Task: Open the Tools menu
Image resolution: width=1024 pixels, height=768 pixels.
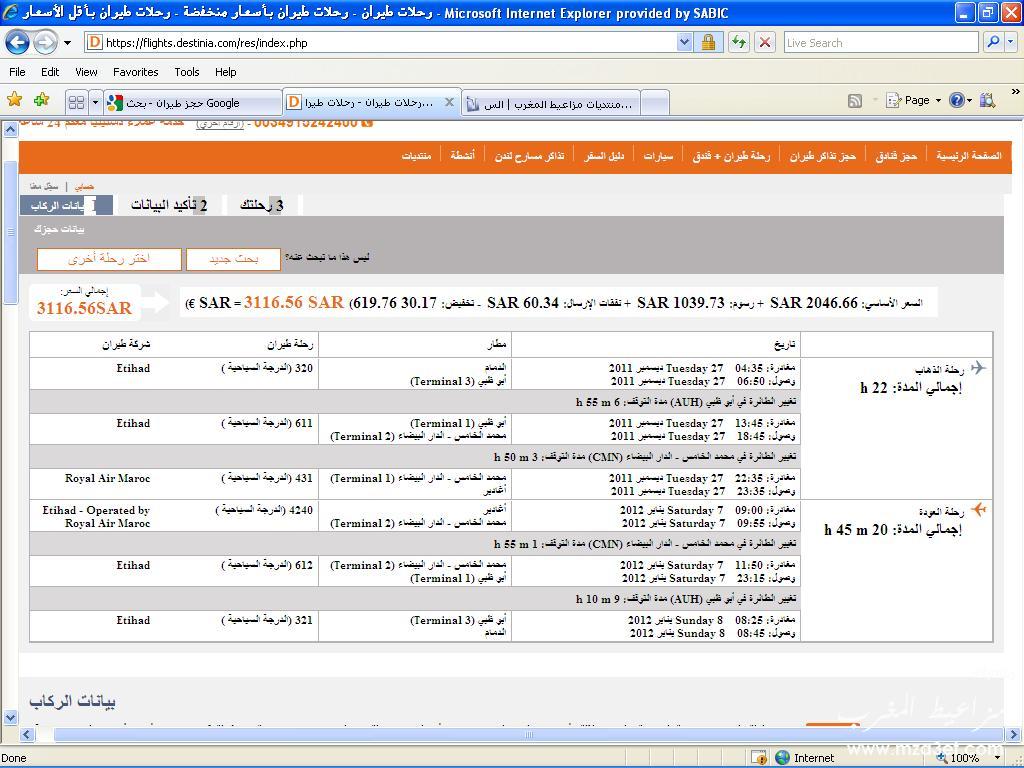Action: pyautogui.click(x=186, y=72)
